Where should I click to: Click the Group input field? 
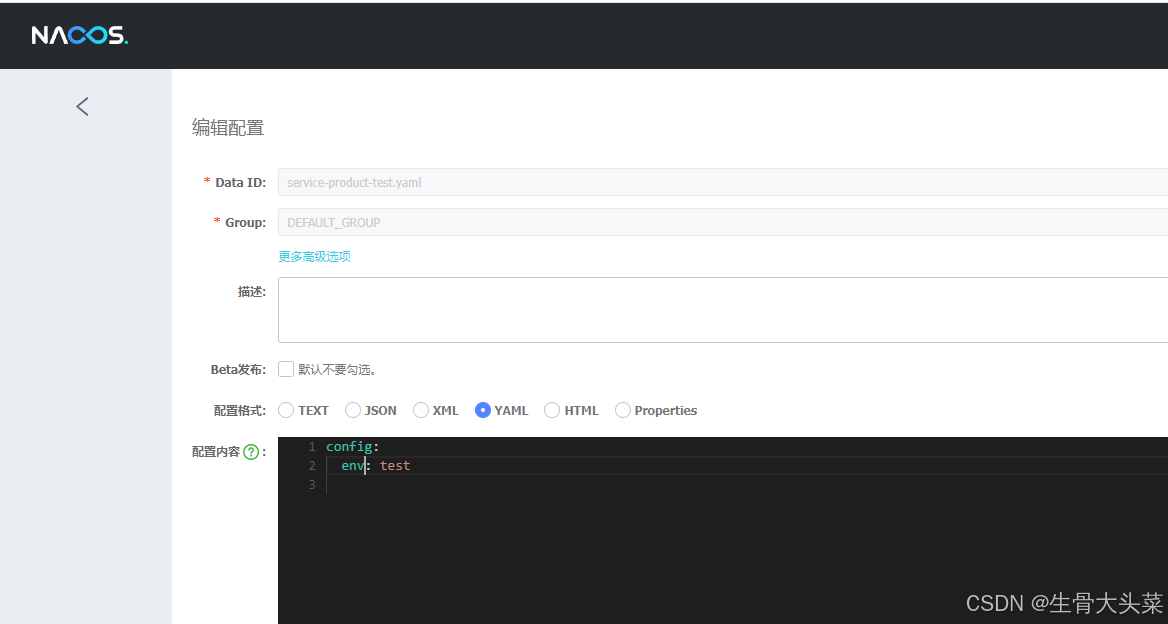point(500,222)
